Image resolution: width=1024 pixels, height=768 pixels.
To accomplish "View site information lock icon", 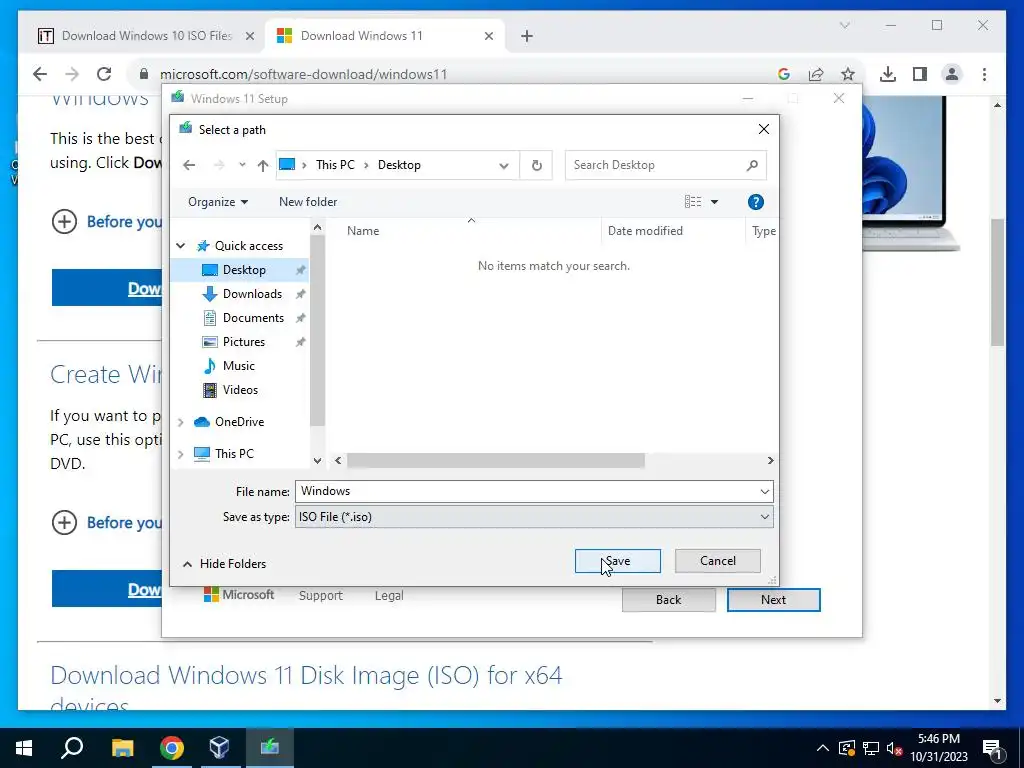I will tap(144, 74).
